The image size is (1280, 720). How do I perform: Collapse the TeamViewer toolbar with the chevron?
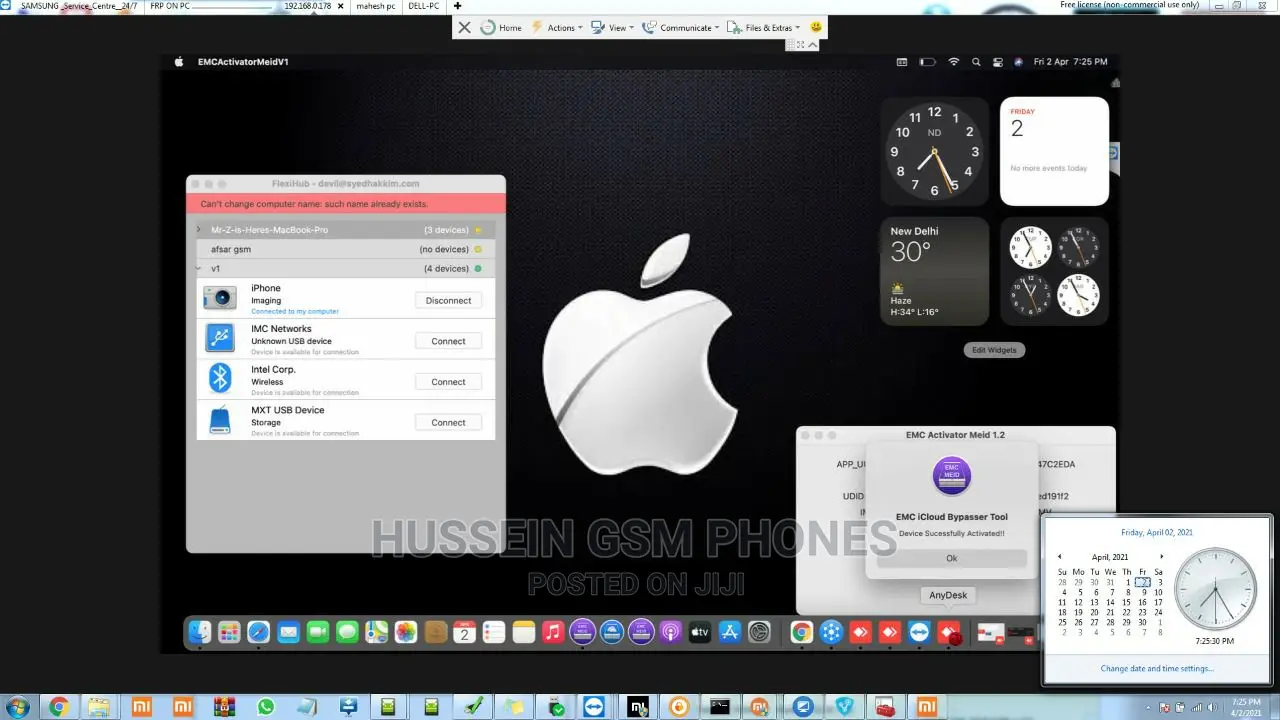813,45
